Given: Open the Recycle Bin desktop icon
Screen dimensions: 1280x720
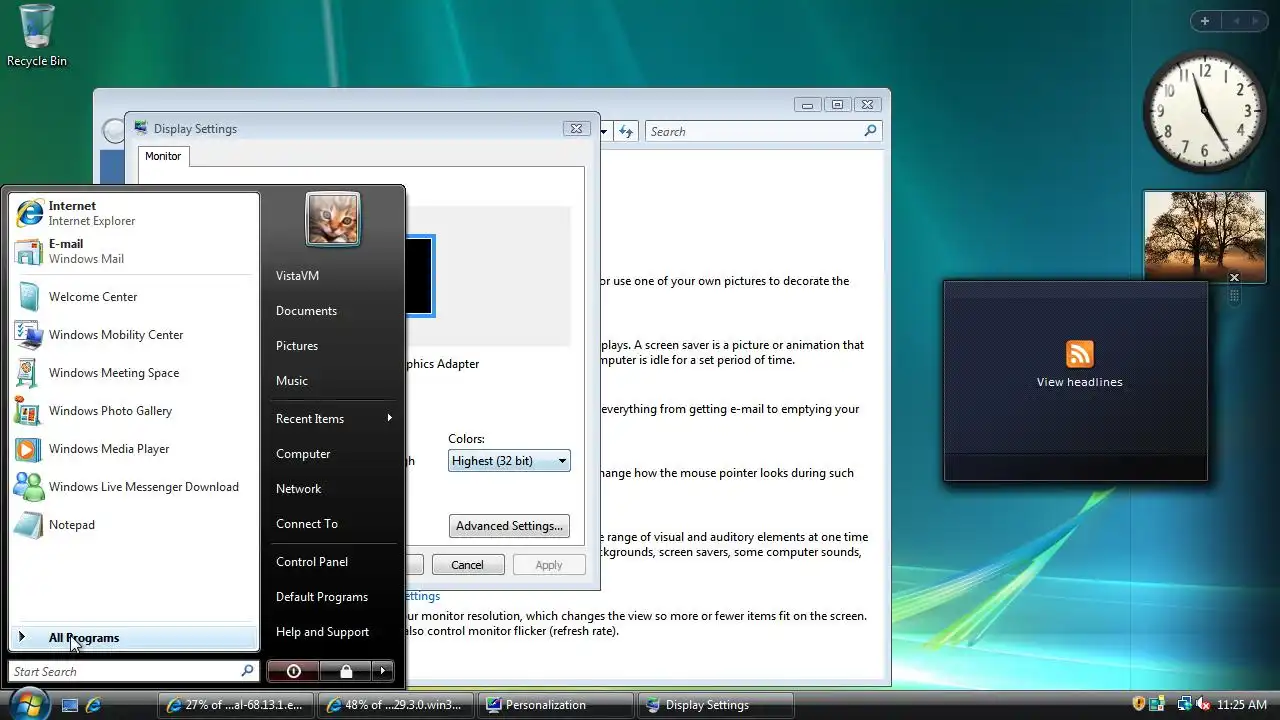Looking at the screenshot, I should pos(37,36).
